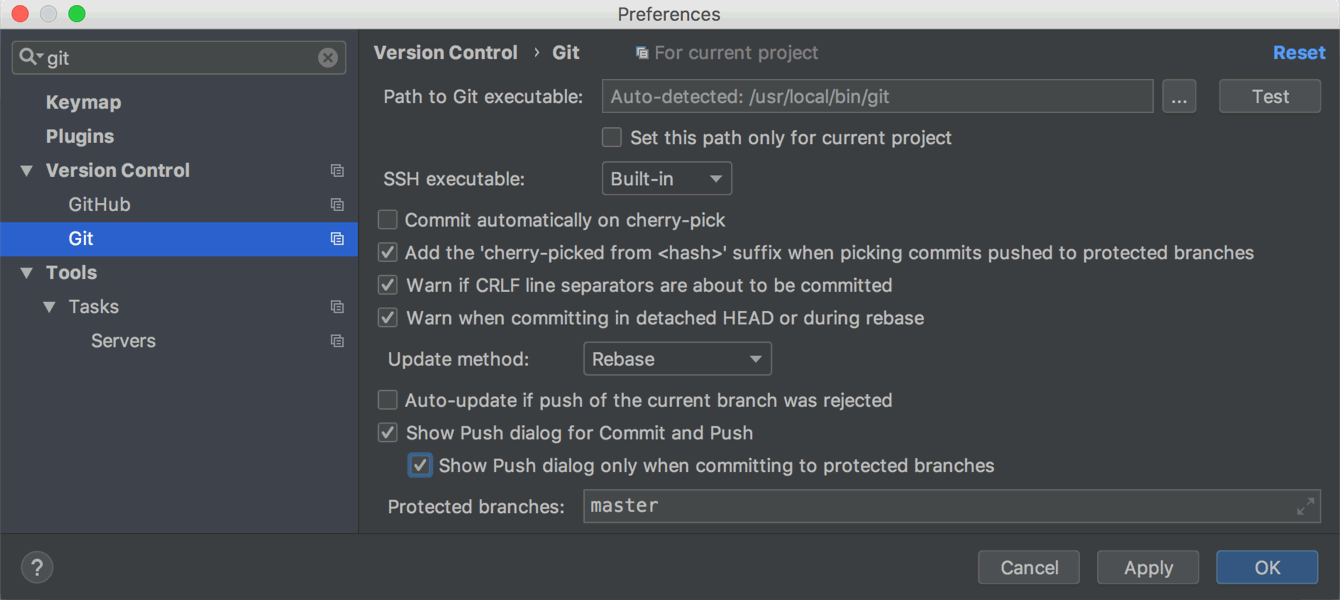
Task: Click project-level icon beside Version Control
Action: pos(337,171)
